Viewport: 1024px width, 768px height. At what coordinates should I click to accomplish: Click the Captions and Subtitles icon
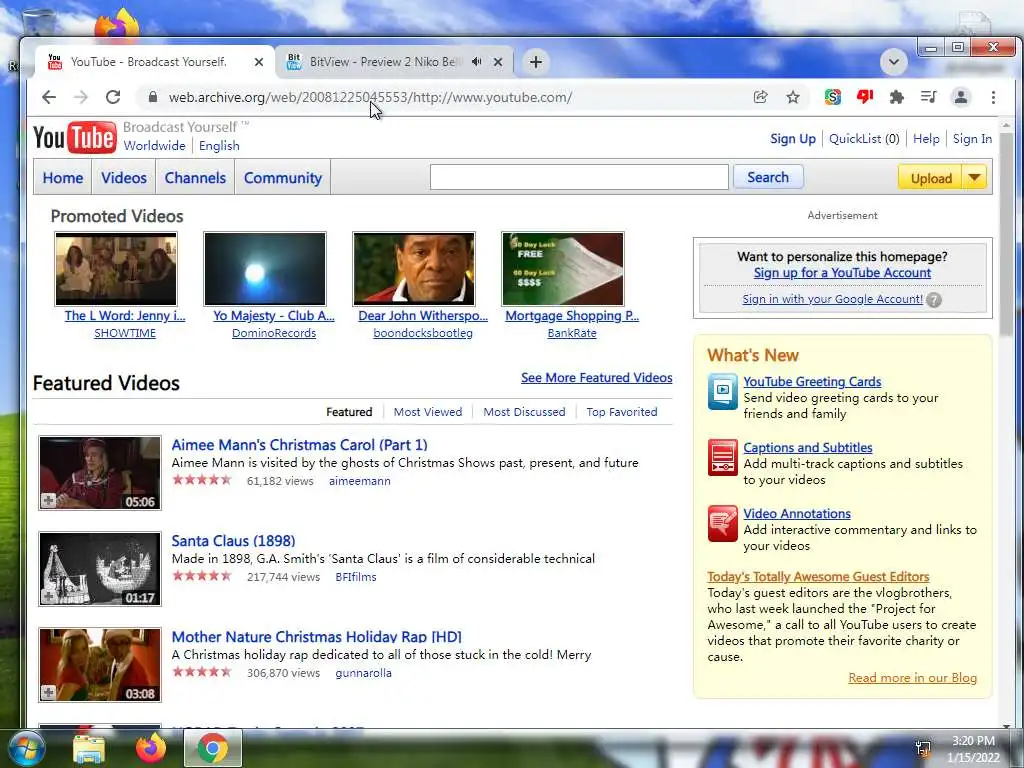click(722, 457)
